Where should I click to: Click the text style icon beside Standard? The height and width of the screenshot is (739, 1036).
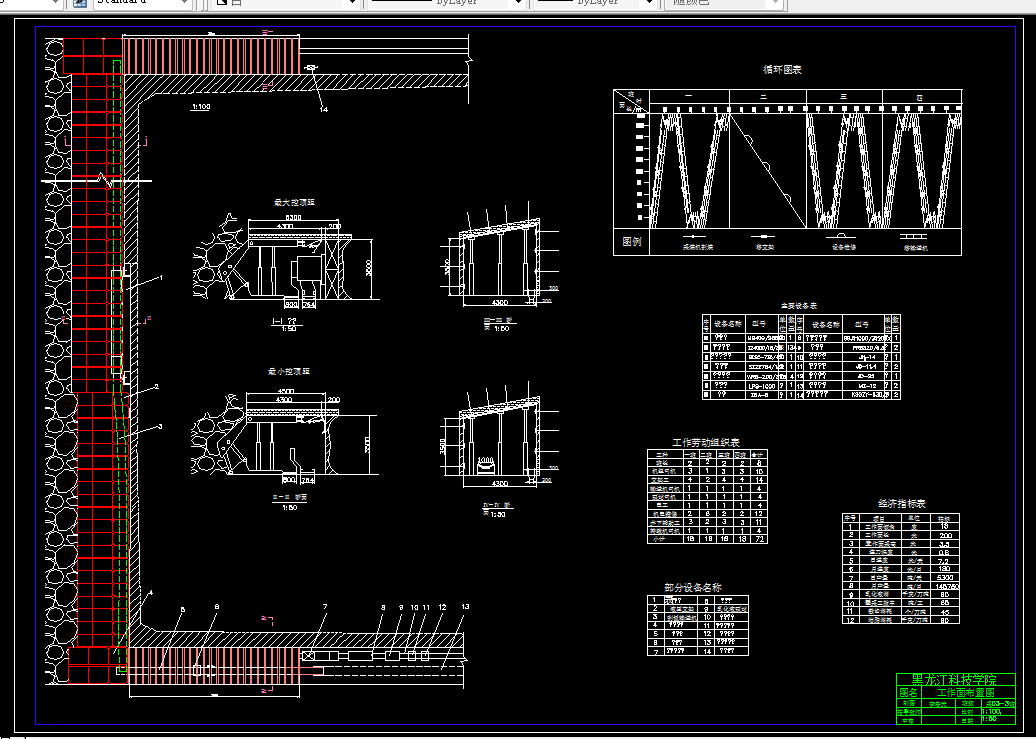coord(79,3)
